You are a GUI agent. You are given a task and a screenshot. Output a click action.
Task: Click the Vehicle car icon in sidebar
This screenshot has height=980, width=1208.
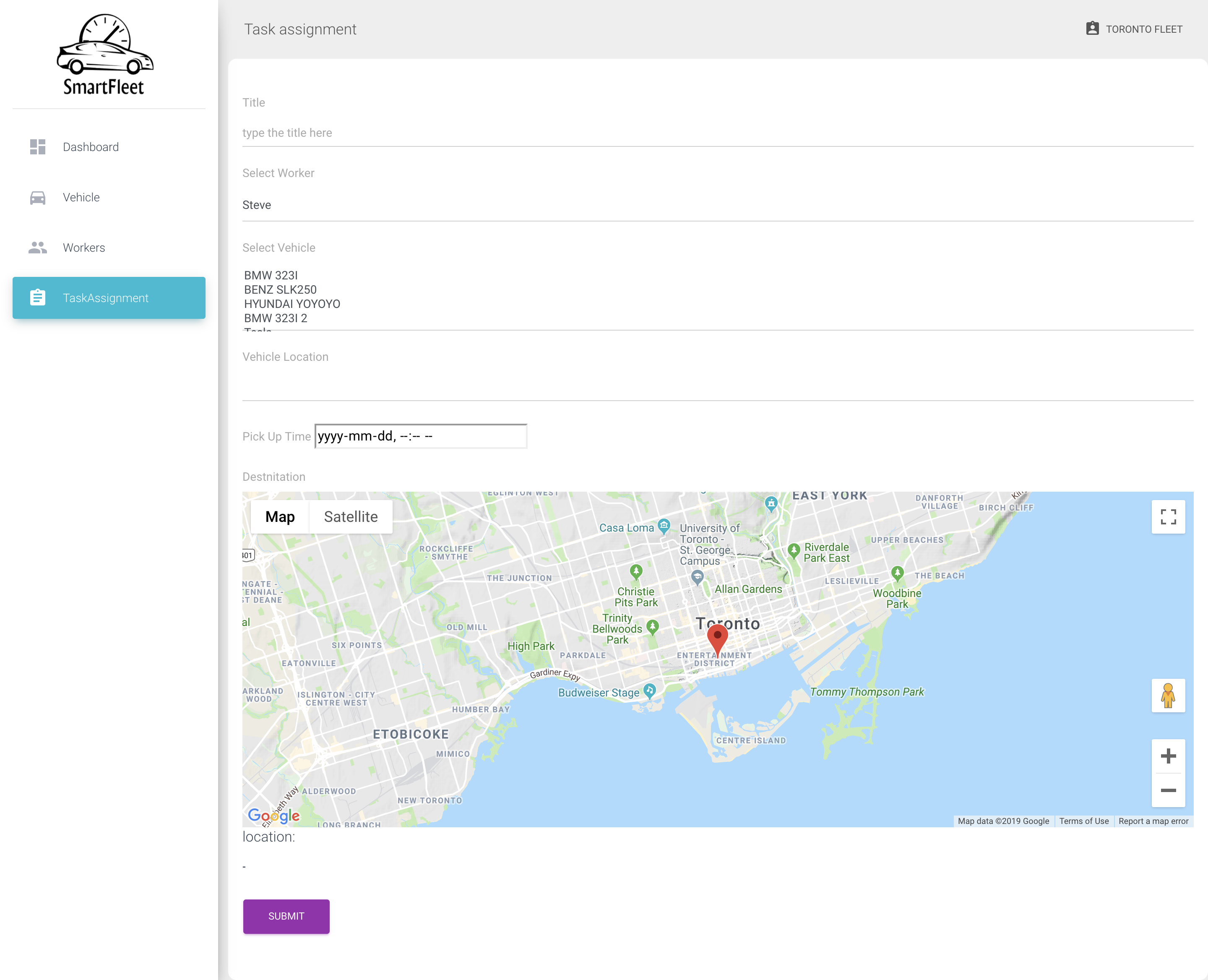tap(37, 198)
